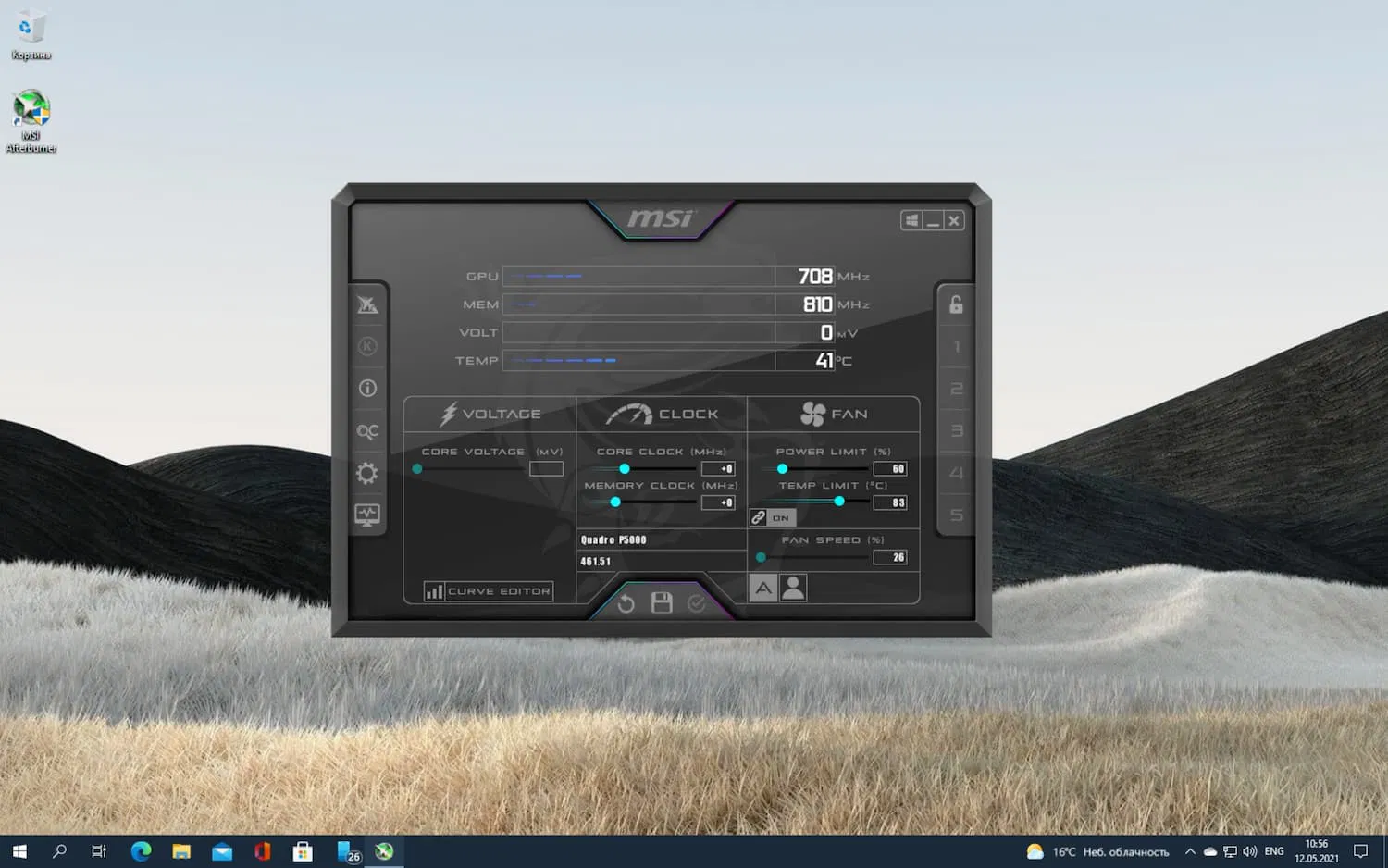The width and height of the screenshot is (1388, 868).
Task: Select profile slot 1
Action: [955, 347]
